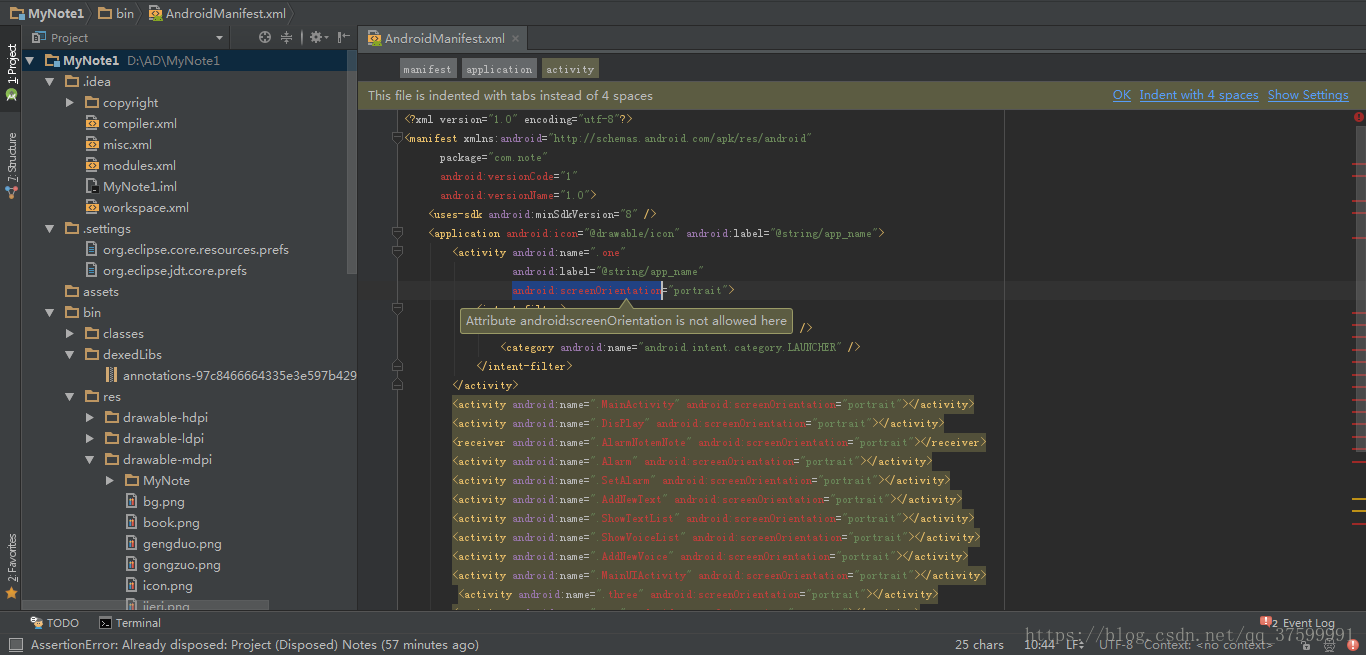Click the error indicator at top of editor gutter
The image size is (1366, 655).
coord(1359,117)
